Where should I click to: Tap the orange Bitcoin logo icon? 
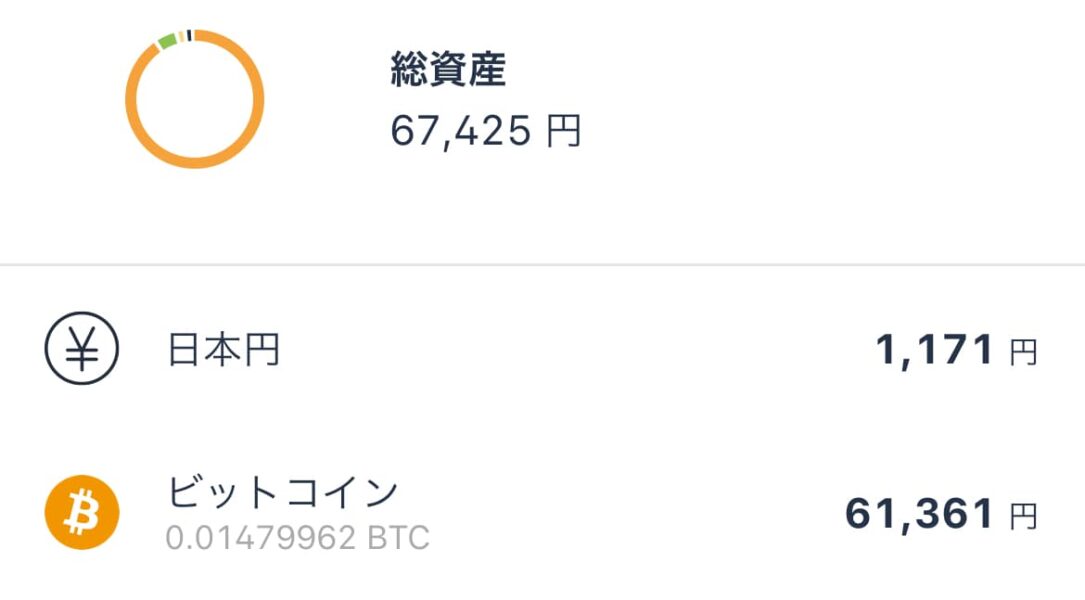(82, 512)
